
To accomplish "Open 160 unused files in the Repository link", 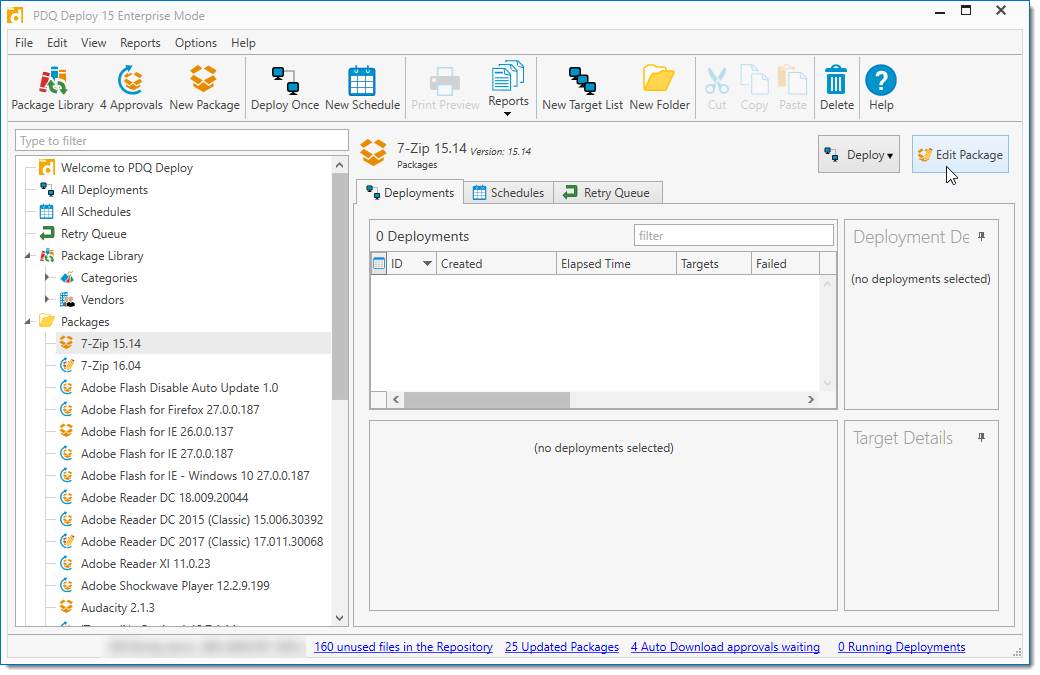I will (x=403, y=646).
